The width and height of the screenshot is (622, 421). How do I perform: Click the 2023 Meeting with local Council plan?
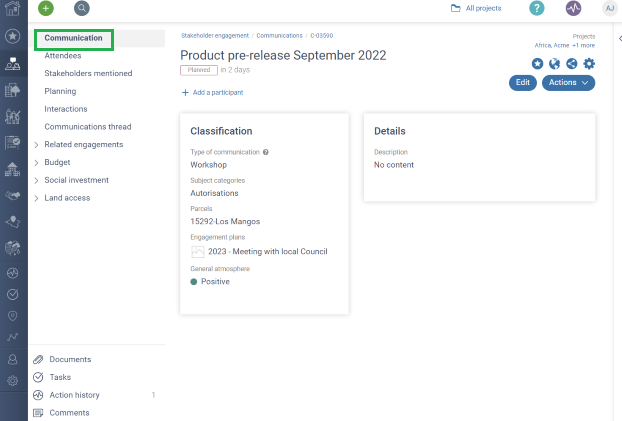[267, 251]
